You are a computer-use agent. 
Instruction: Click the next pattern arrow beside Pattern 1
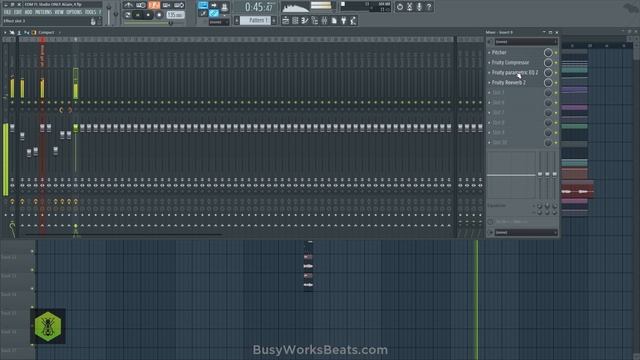coord(274,20)
